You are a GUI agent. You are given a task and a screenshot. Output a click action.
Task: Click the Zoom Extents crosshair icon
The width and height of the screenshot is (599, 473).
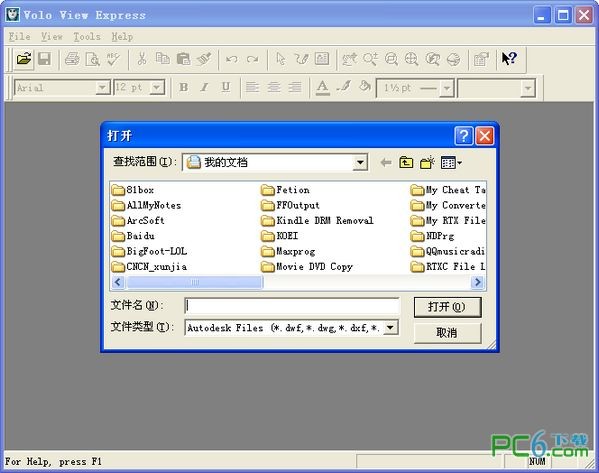411,59
